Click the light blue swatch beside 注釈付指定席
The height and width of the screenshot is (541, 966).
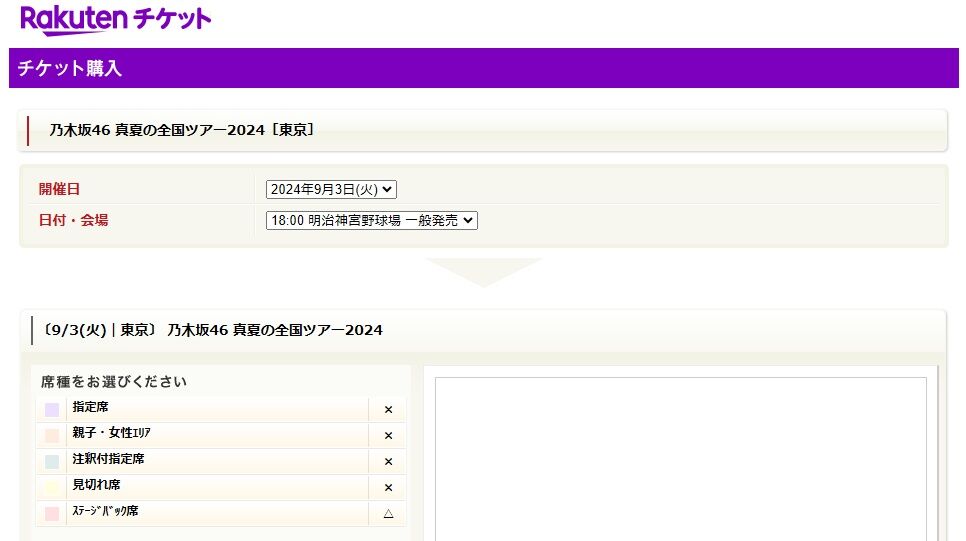52,462
